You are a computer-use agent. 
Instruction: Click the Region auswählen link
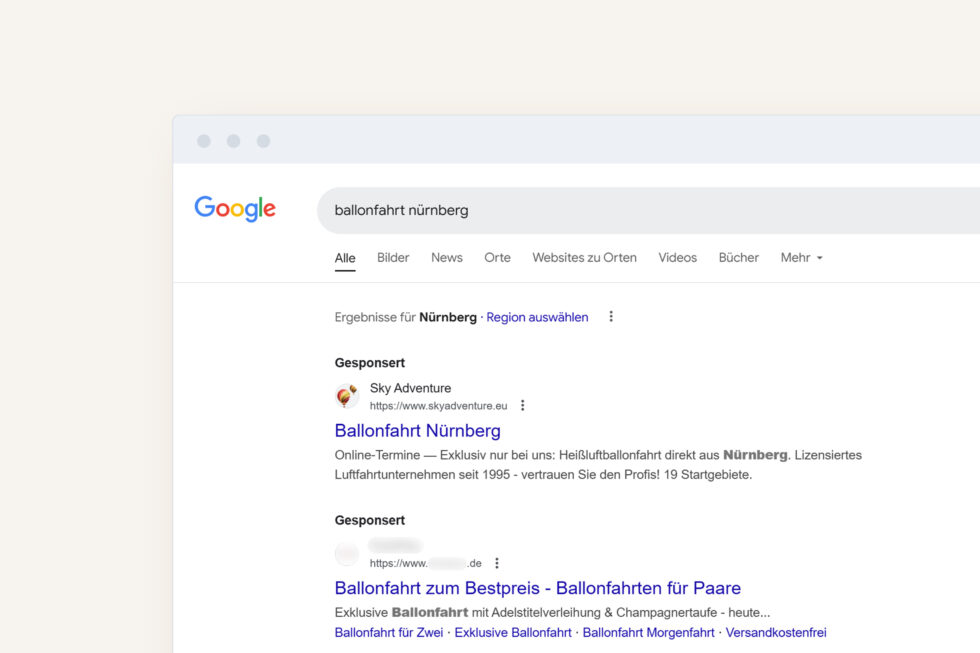pos(538,317)
